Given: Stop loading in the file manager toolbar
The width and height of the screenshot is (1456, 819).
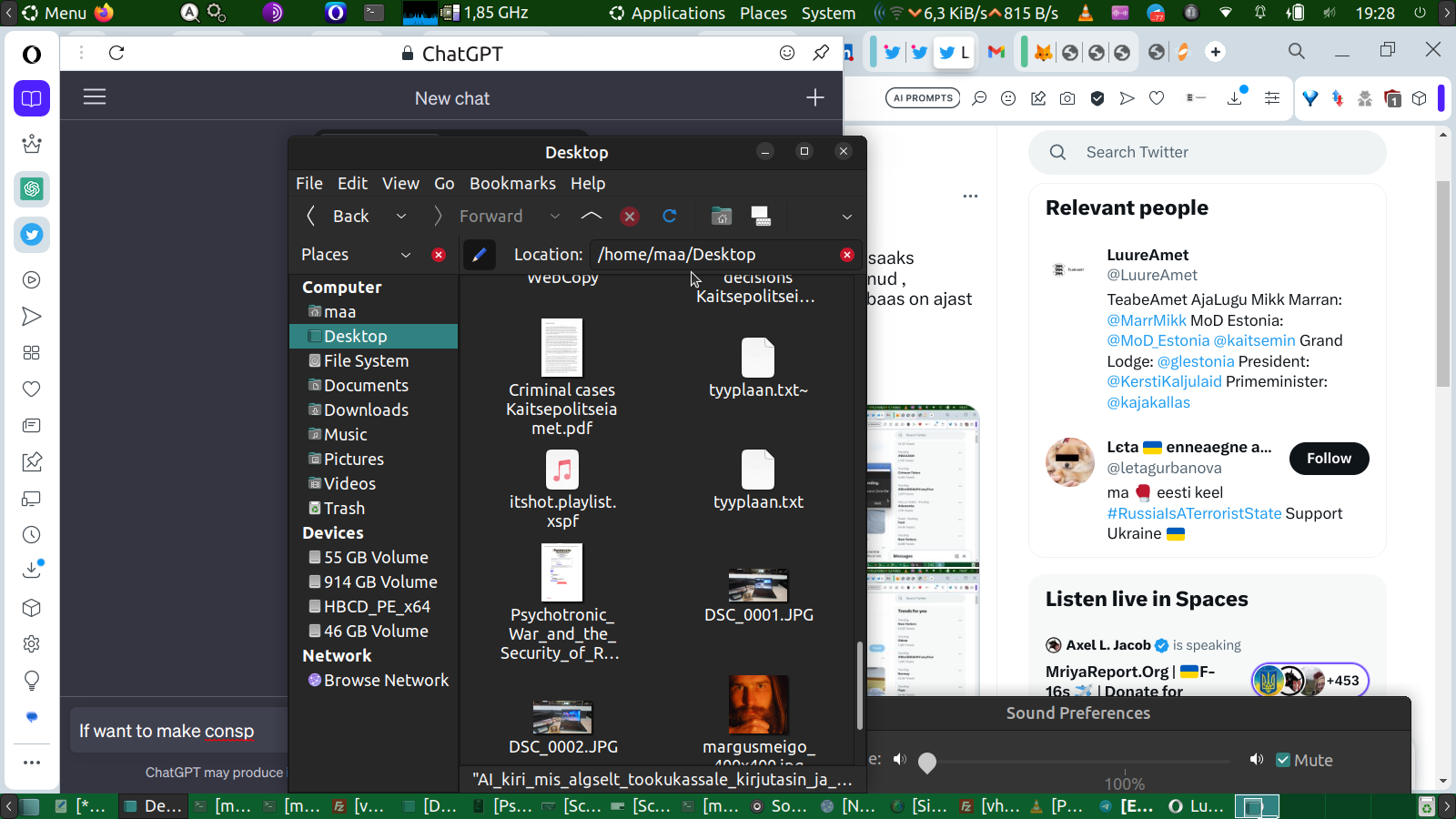Looking at the screenshot, I should (629, 216).
